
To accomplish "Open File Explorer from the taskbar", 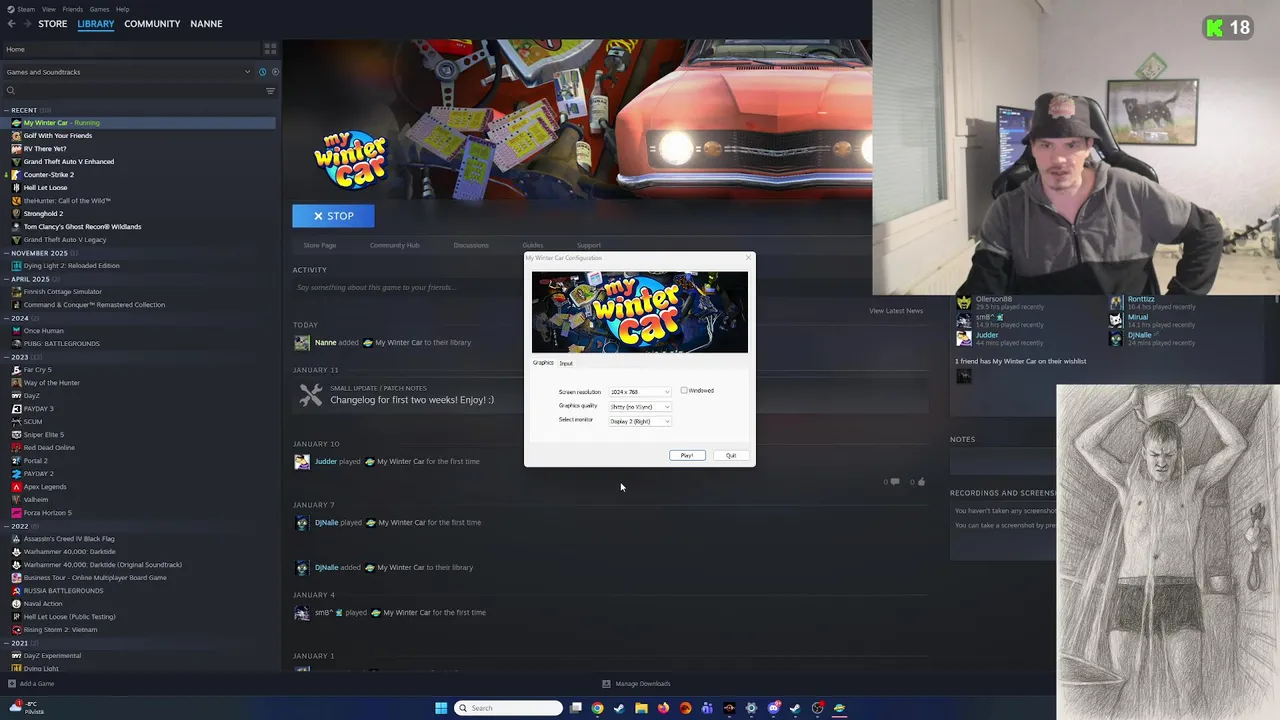I will pos(641,708).
